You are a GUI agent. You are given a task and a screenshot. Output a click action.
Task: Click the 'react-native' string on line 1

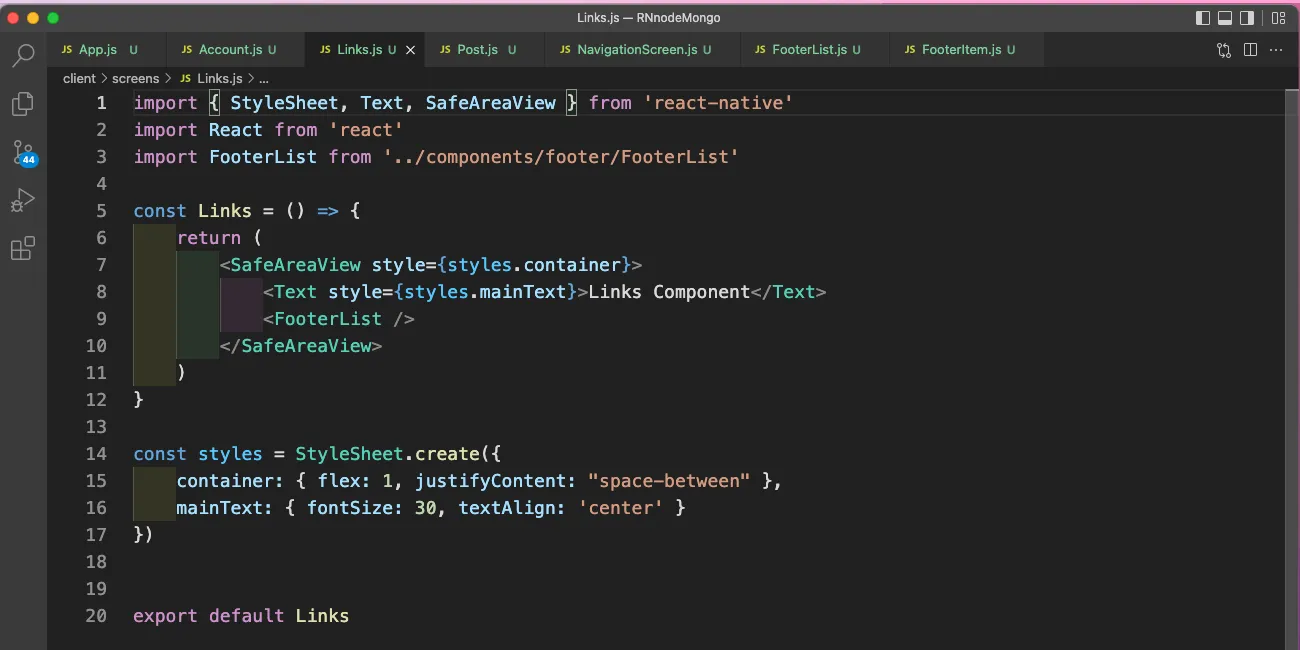pyautogui.click(x=718, y=103)
